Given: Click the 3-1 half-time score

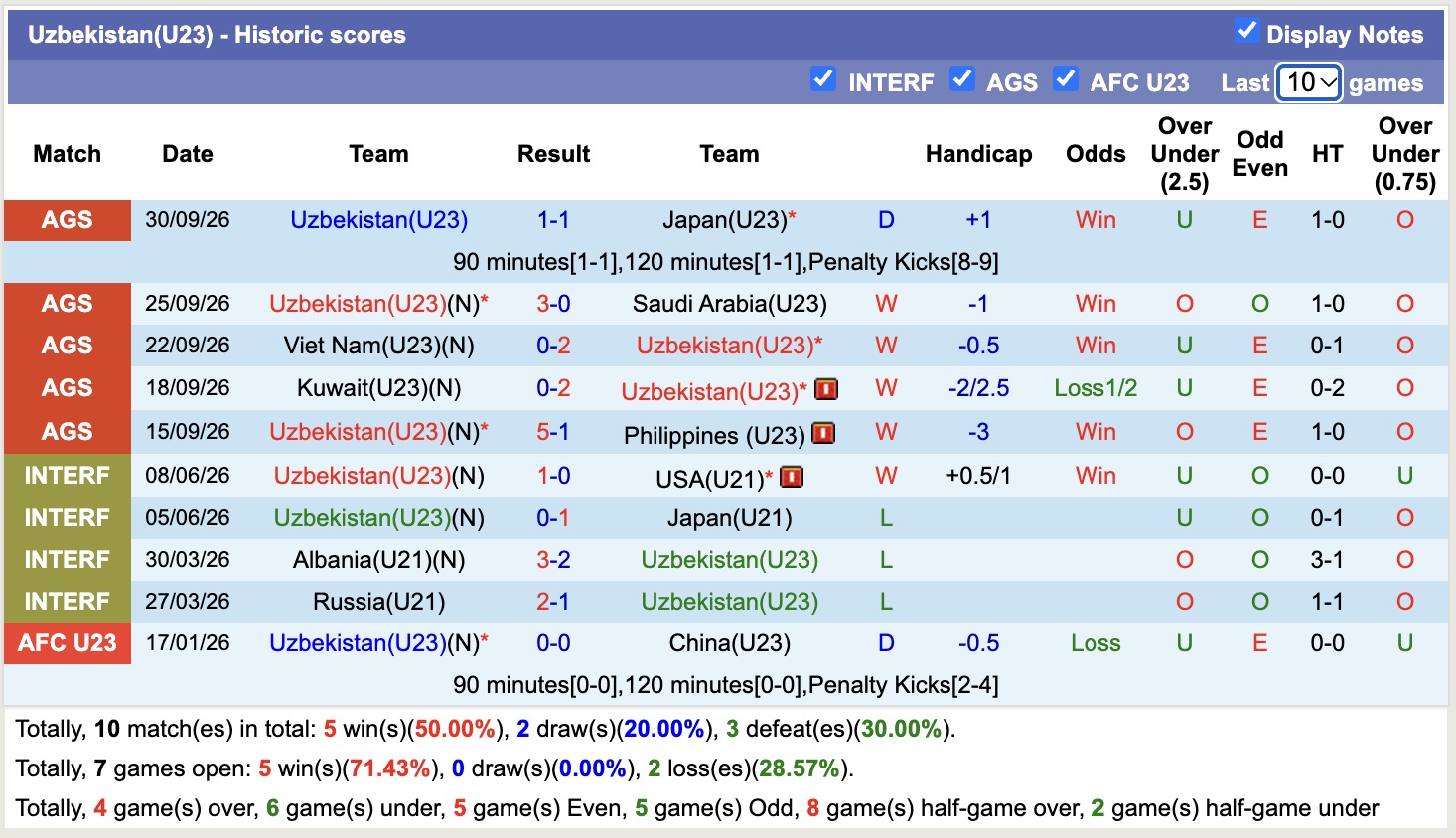Looking at the screenshot, I should [1327, 560].
